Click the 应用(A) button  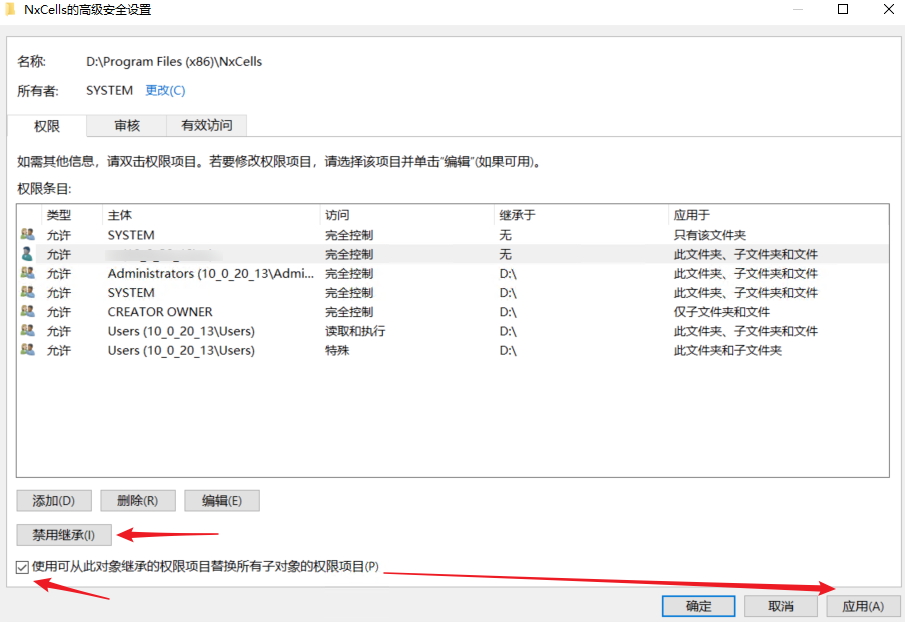(x=863, y=606)
